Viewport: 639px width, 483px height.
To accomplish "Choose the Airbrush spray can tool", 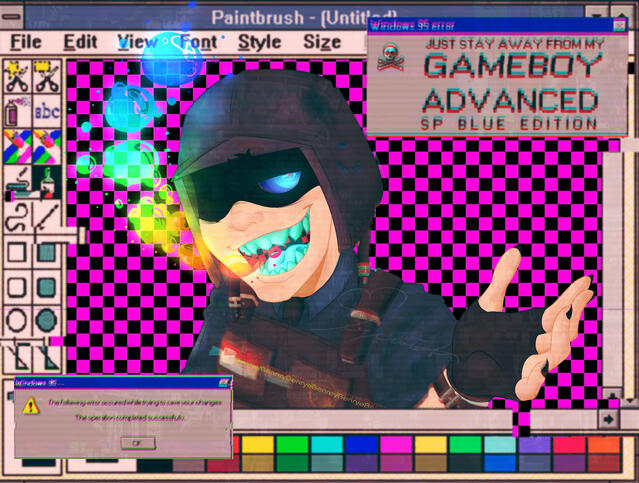I will (x=17, y=111).
